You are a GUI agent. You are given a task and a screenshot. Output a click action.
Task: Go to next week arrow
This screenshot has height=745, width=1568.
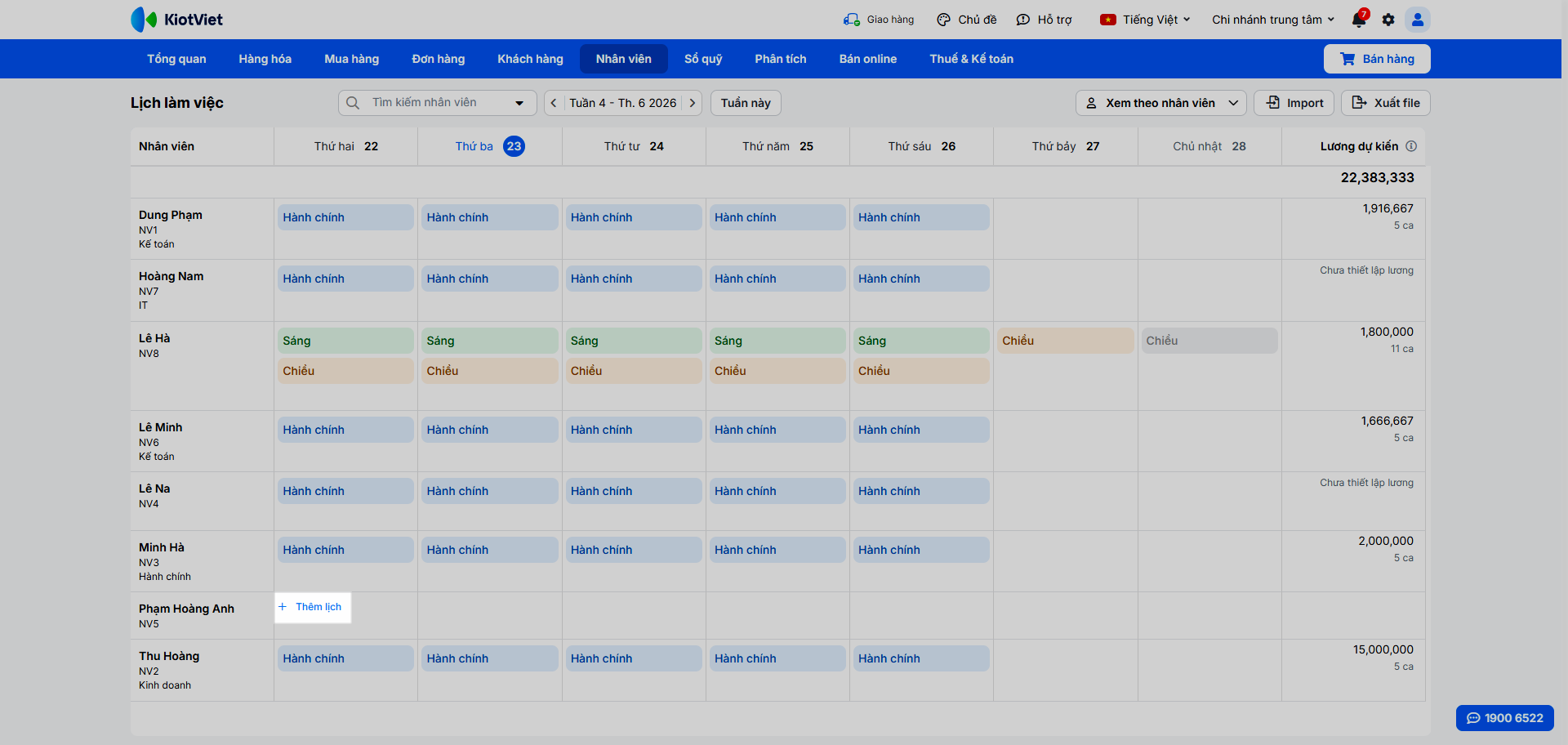click(x=693, y=103)
